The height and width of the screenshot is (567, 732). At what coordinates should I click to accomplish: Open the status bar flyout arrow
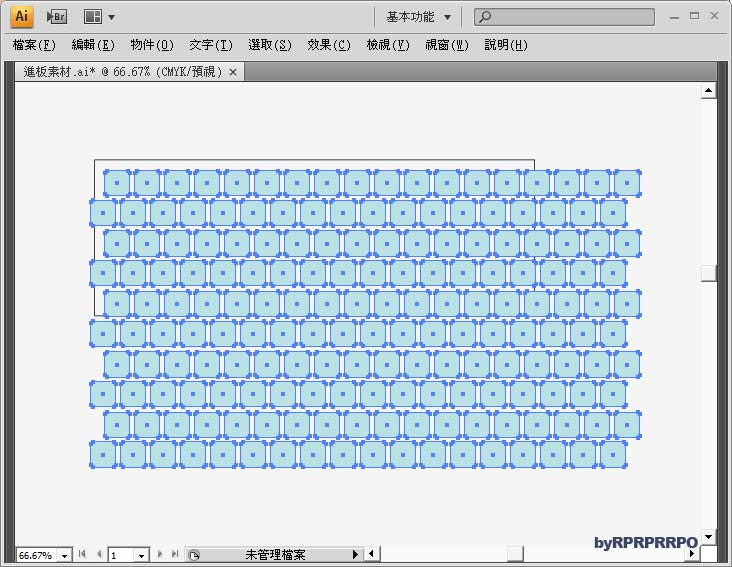(355, 554)
